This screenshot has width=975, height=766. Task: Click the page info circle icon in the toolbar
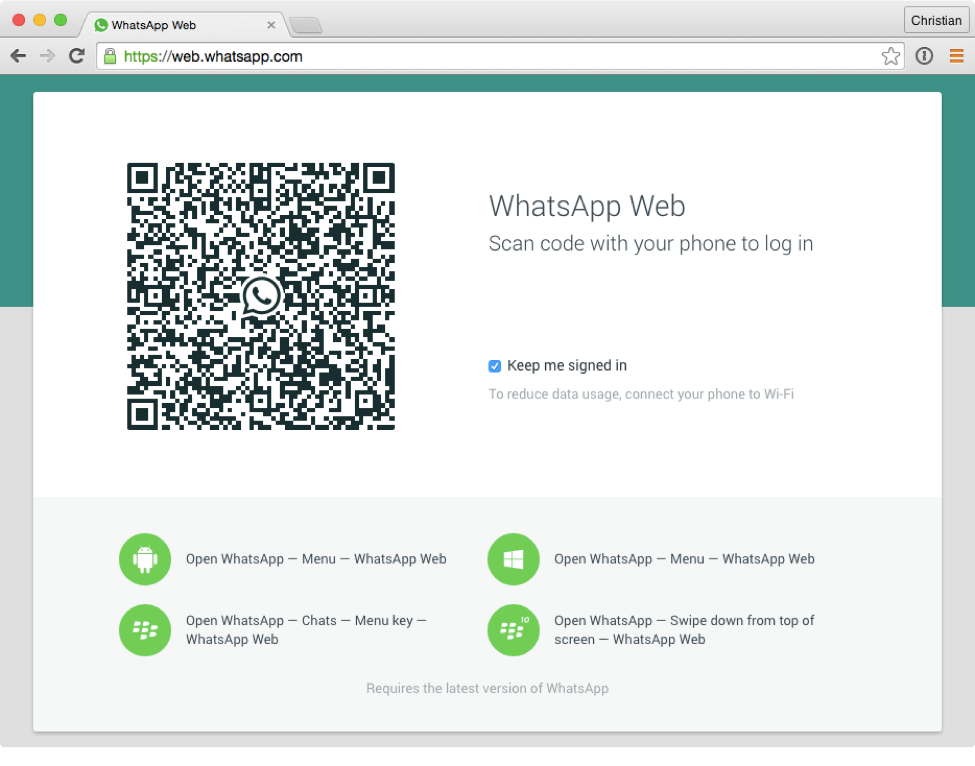[924, 56]
